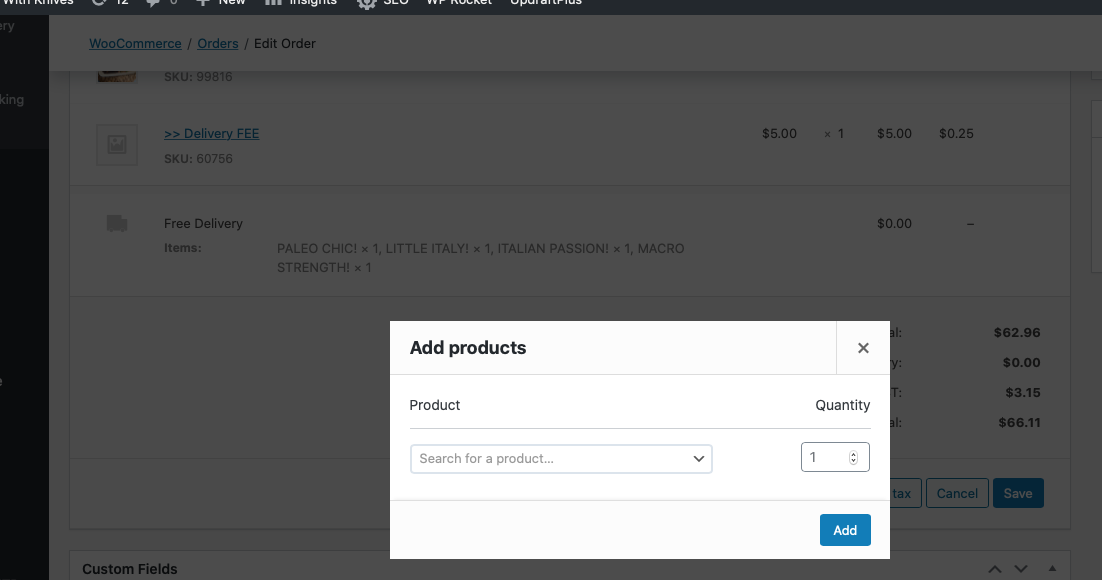Move Custom Fields panel down
1102x580 pixels.
1020,569
